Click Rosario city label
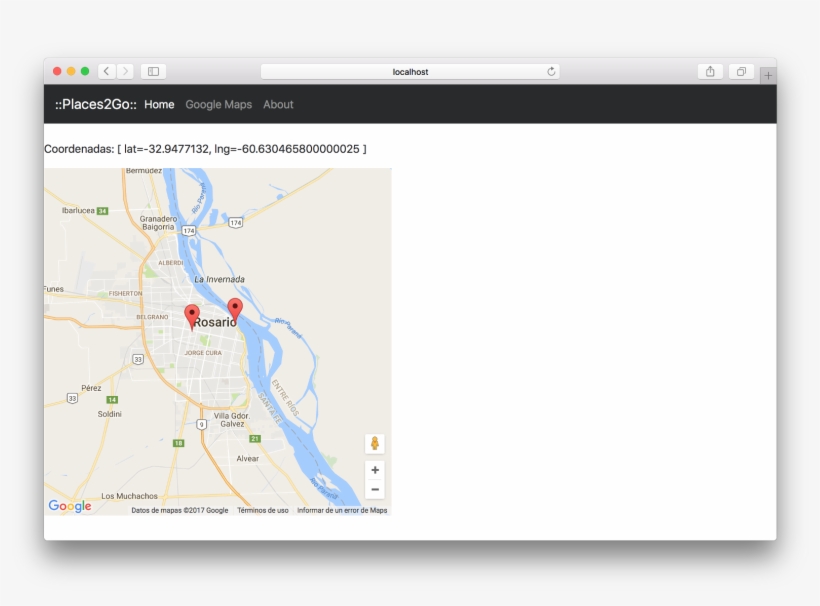The image size is (820, 606). click(x=215, y=322)
